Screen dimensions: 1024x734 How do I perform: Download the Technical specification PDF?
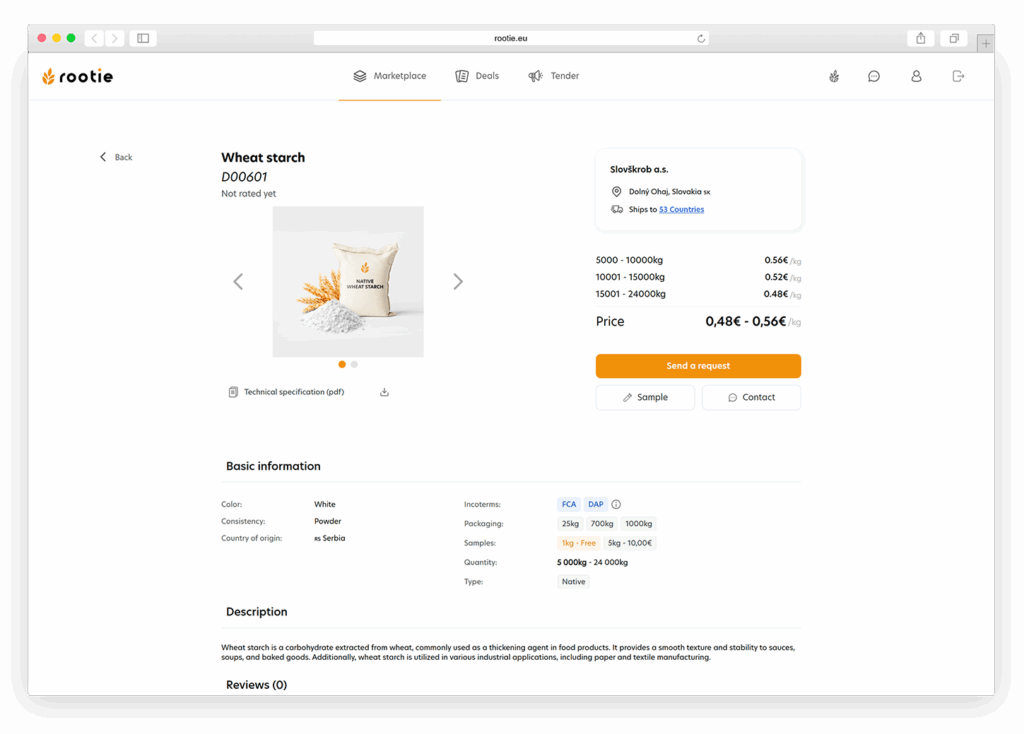[384, 392]
